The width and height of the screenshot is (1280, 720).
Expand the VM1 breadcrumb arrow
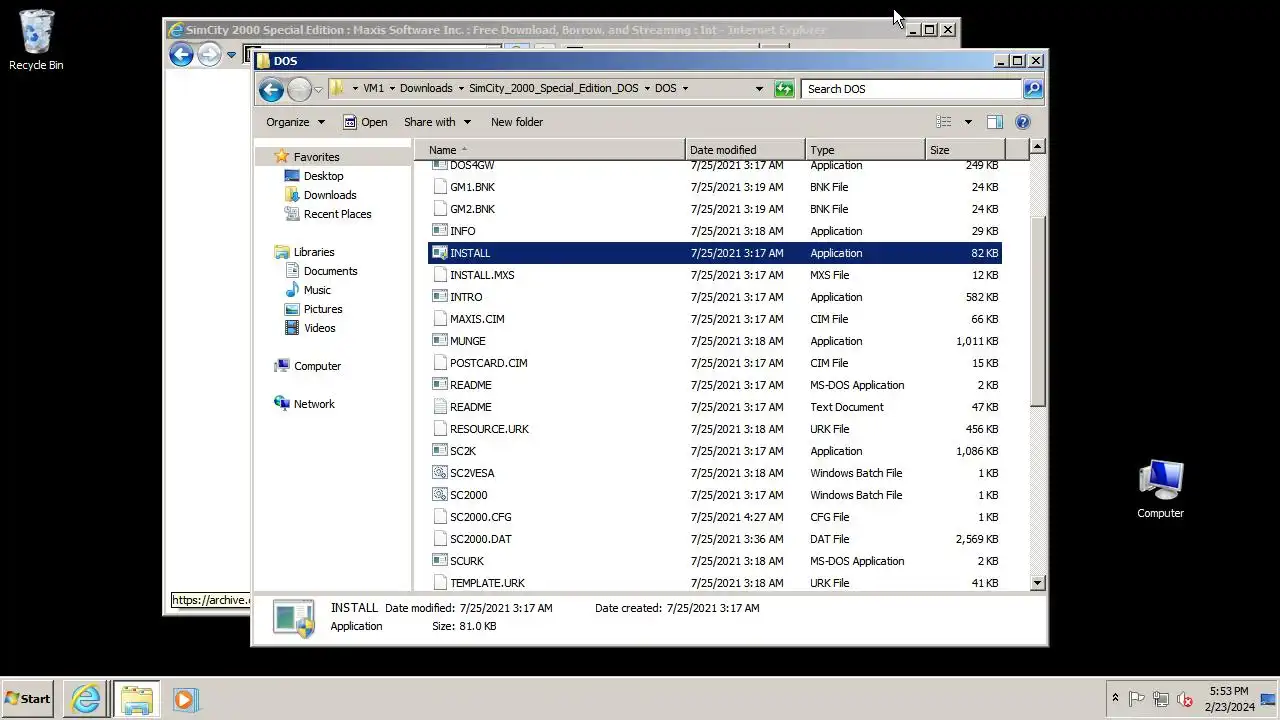click(392, 89)
